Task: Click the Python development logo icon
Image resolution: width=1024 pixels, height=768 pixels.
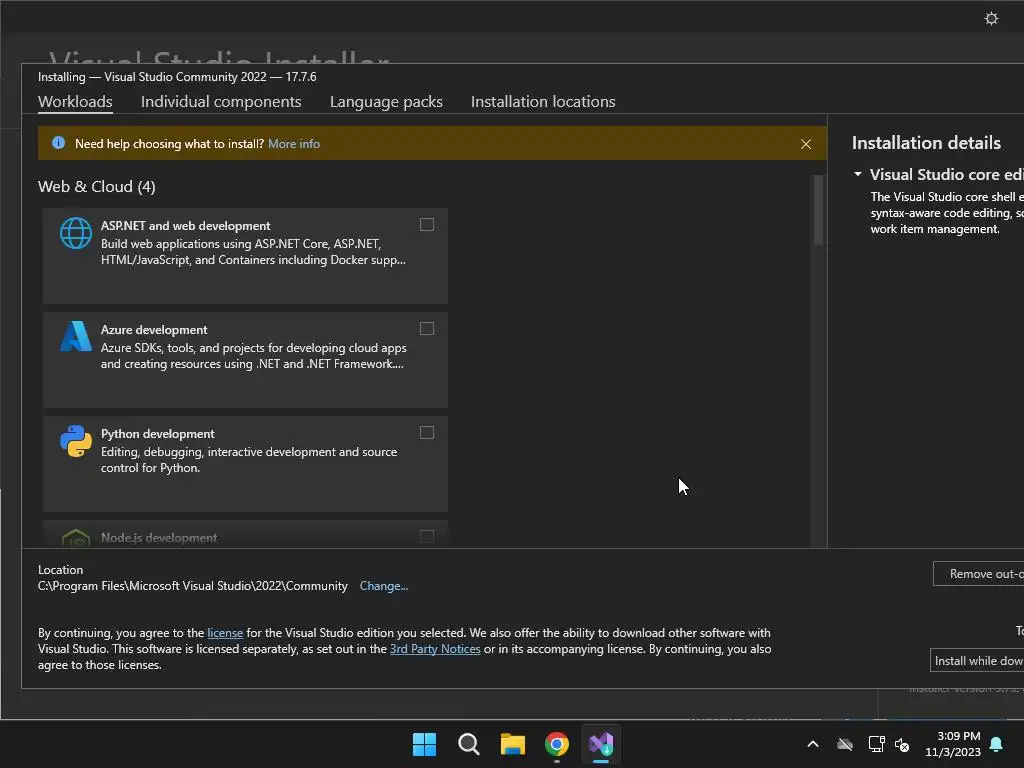Action: coord(76,441)
